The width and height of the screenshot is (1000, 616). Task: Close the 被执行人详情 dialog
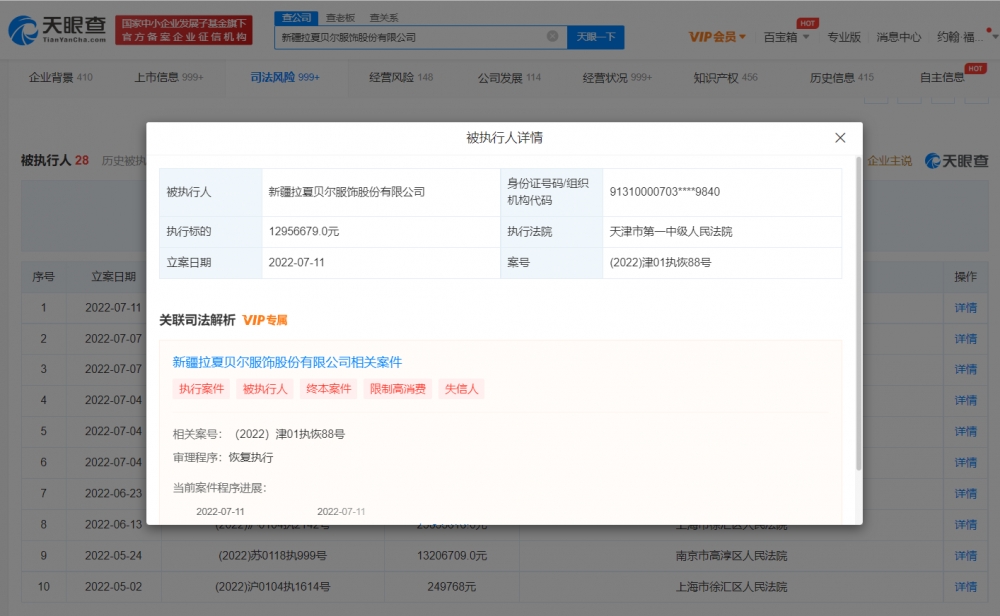point(840,138)
